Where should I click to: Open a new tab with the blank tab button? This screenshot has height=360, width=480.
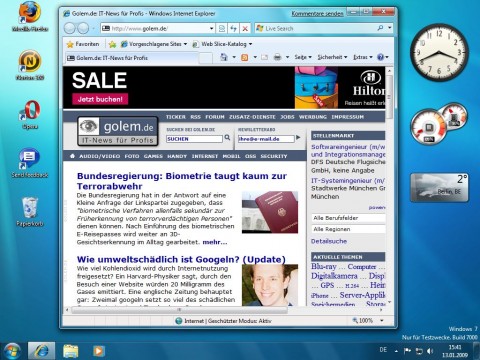[x=206, y=58]
